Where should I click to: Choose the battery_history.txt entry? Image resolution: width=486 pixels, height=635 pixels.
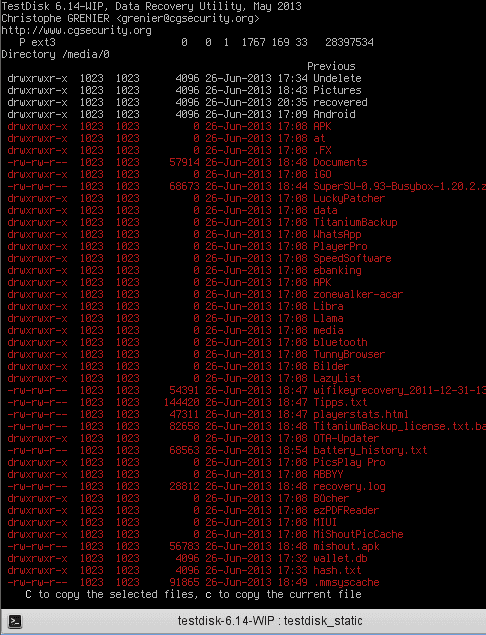tap(217, 450)
